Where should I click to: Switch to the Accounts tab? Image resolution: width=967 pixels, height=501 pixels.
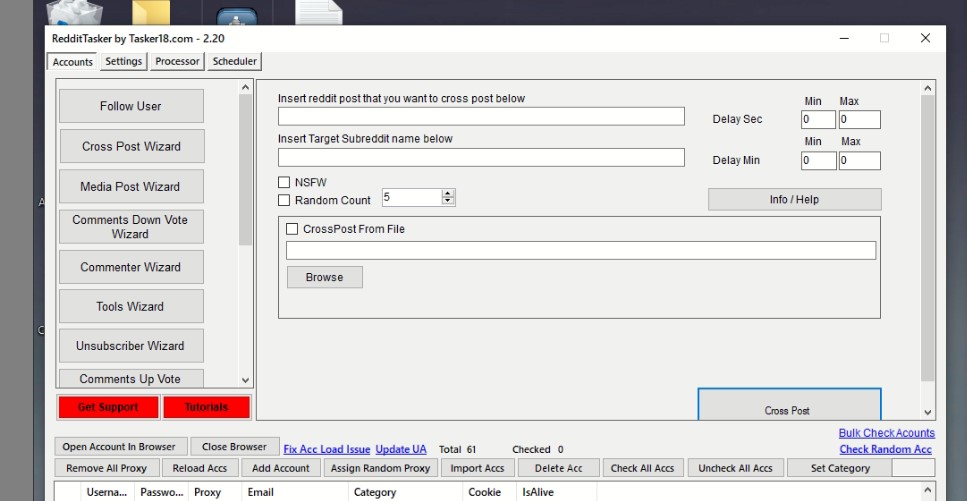pos(72,62)
